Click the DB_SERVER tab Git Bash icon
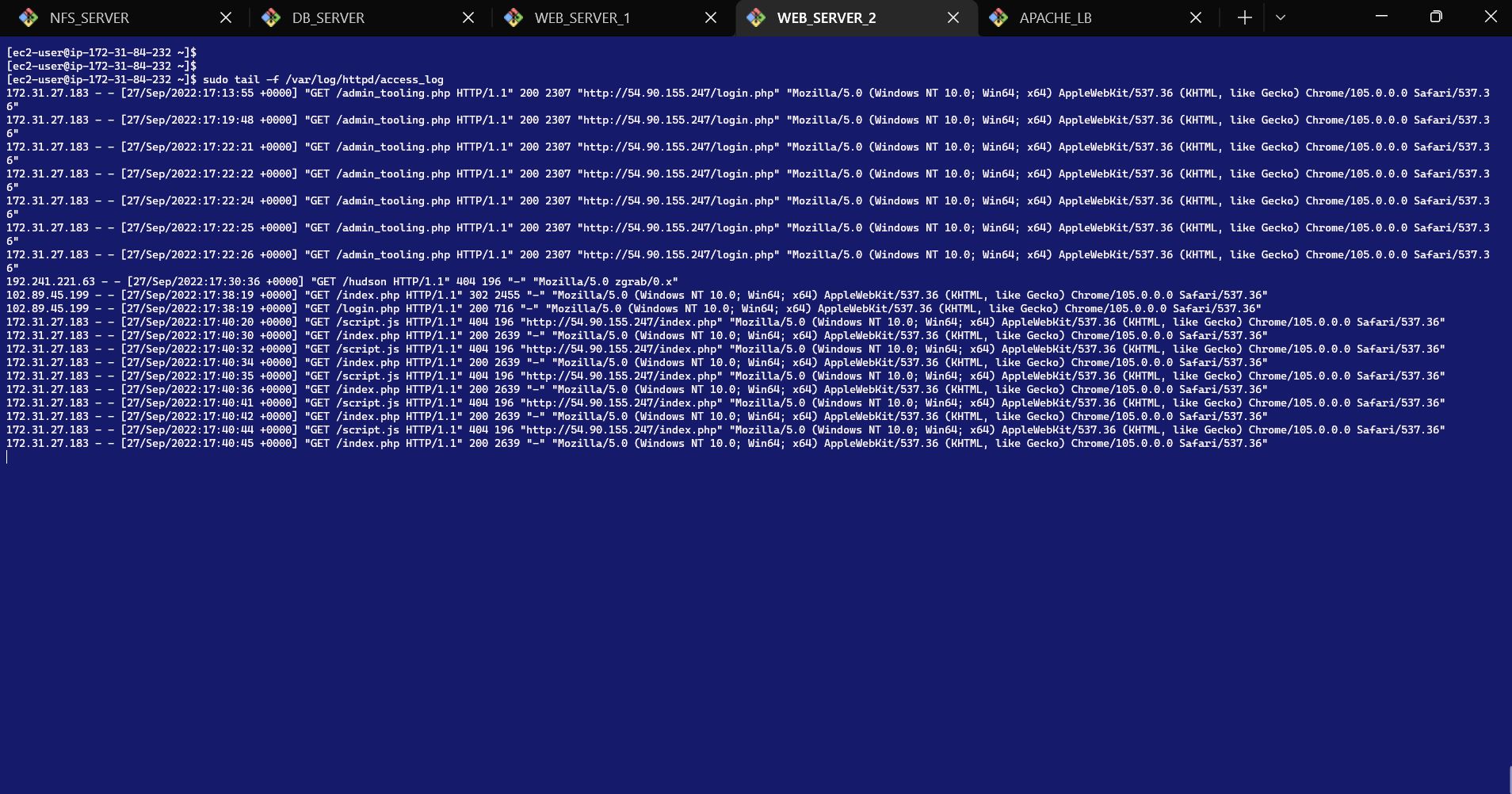Screen dimensions: 1512x794 coord(271,17)
